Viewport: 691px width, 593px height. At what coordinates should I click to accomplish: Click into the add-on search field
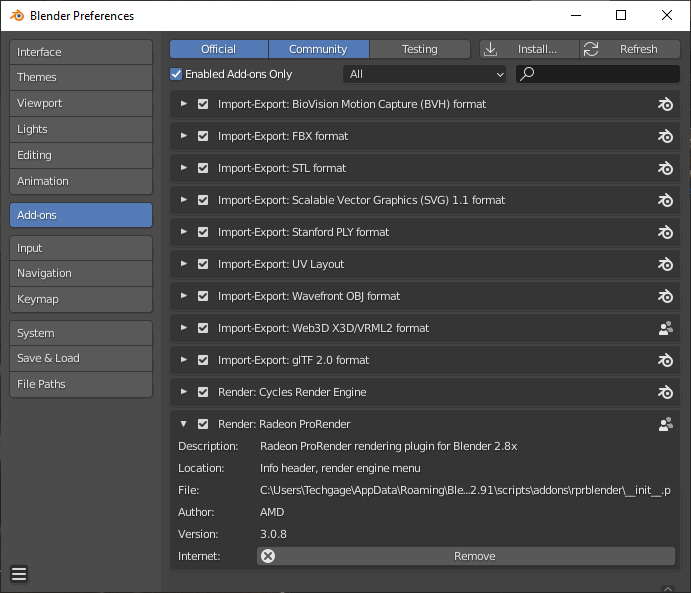pos(598,74)
